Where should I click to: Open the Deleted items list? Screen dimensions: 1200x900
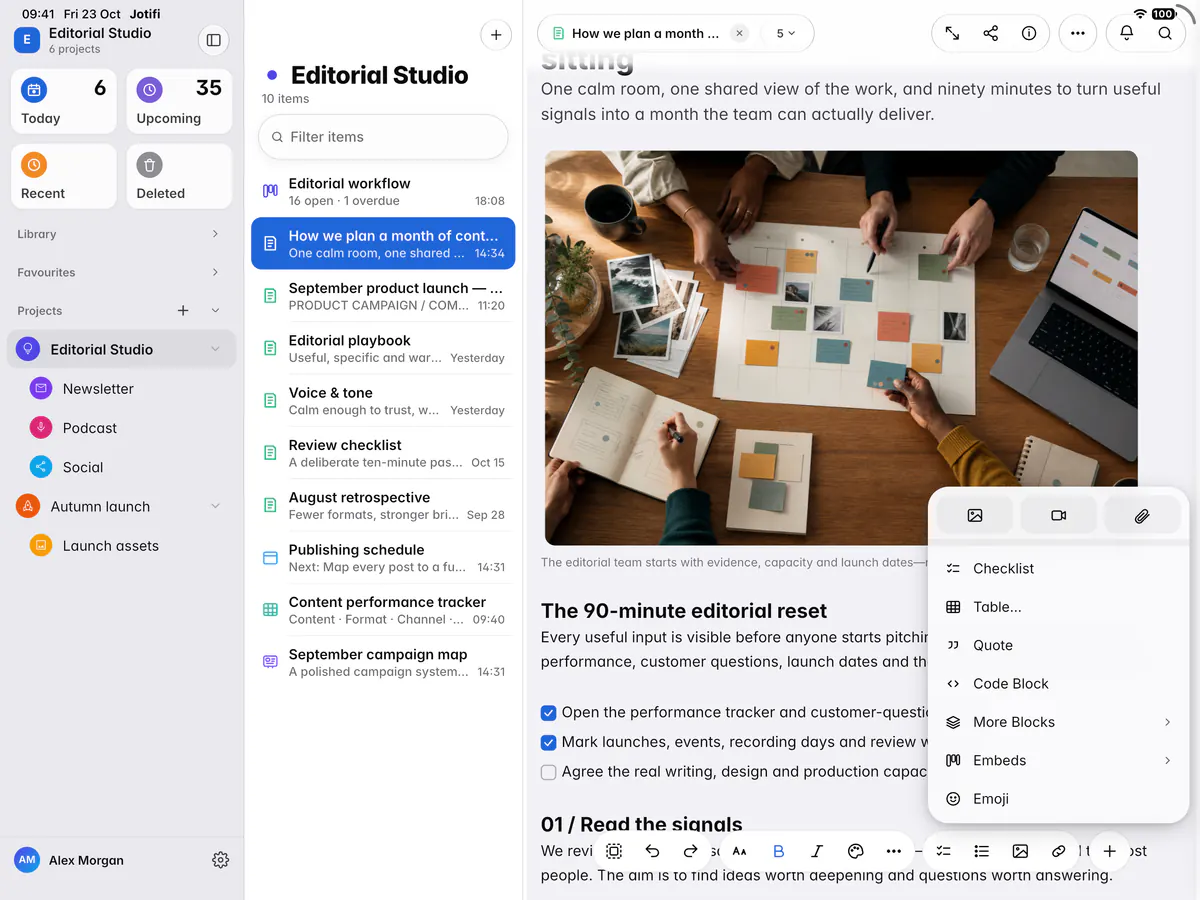180,177
